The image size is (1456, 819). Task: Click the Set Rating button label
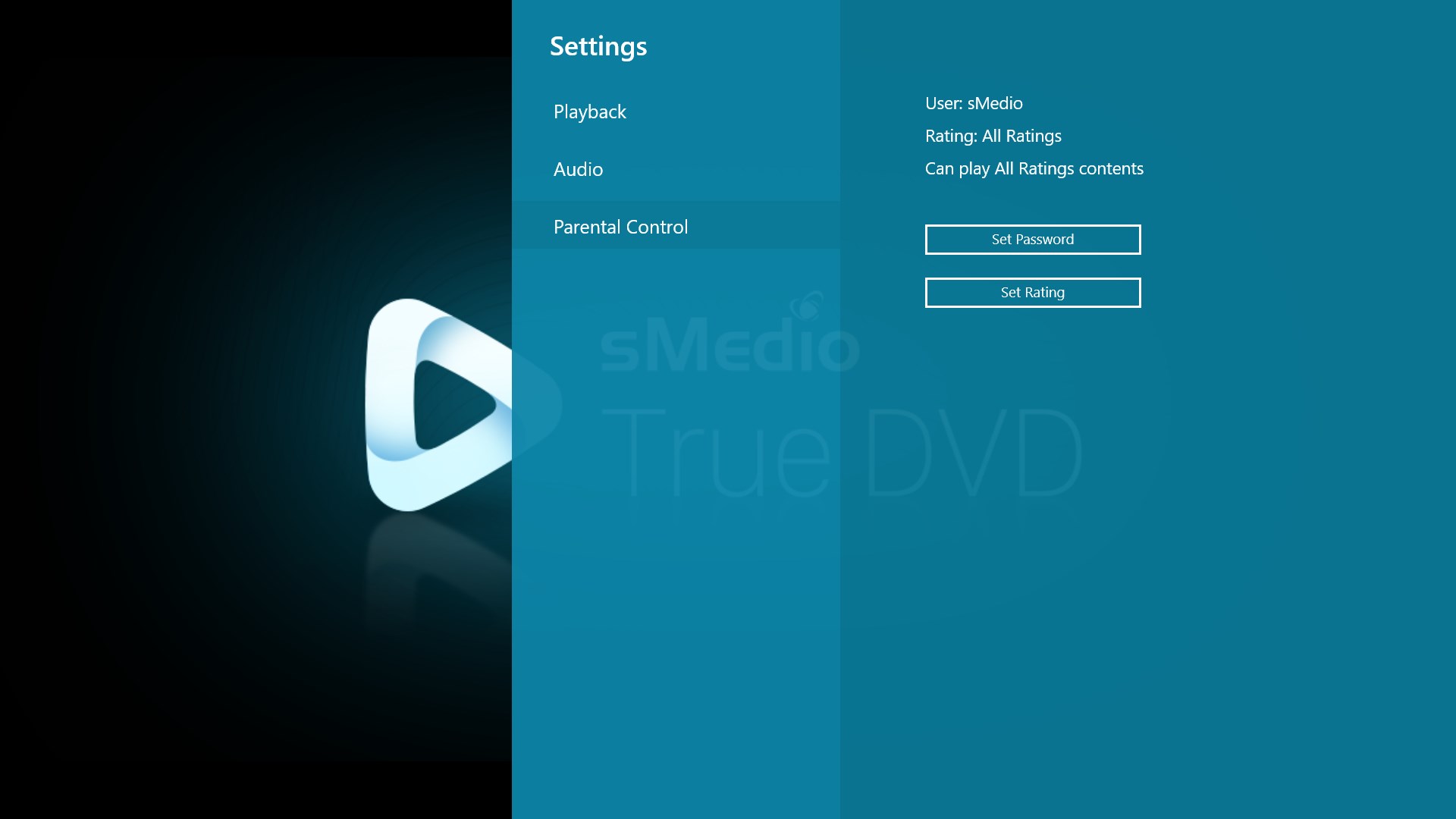pyautogui.click(x=1032, y=292)
